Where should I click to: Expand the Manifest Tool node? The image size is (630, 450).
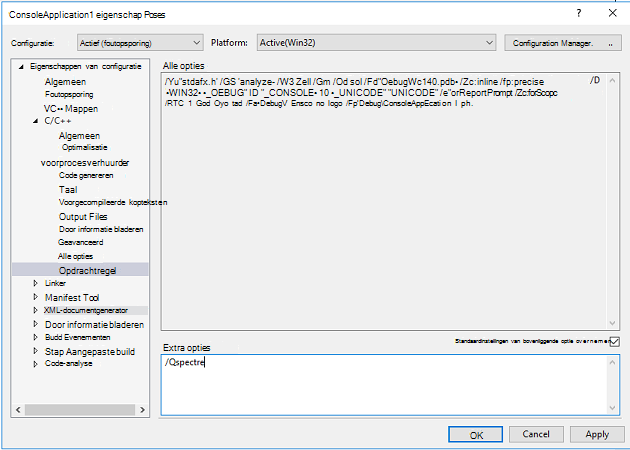pos(36,297)
